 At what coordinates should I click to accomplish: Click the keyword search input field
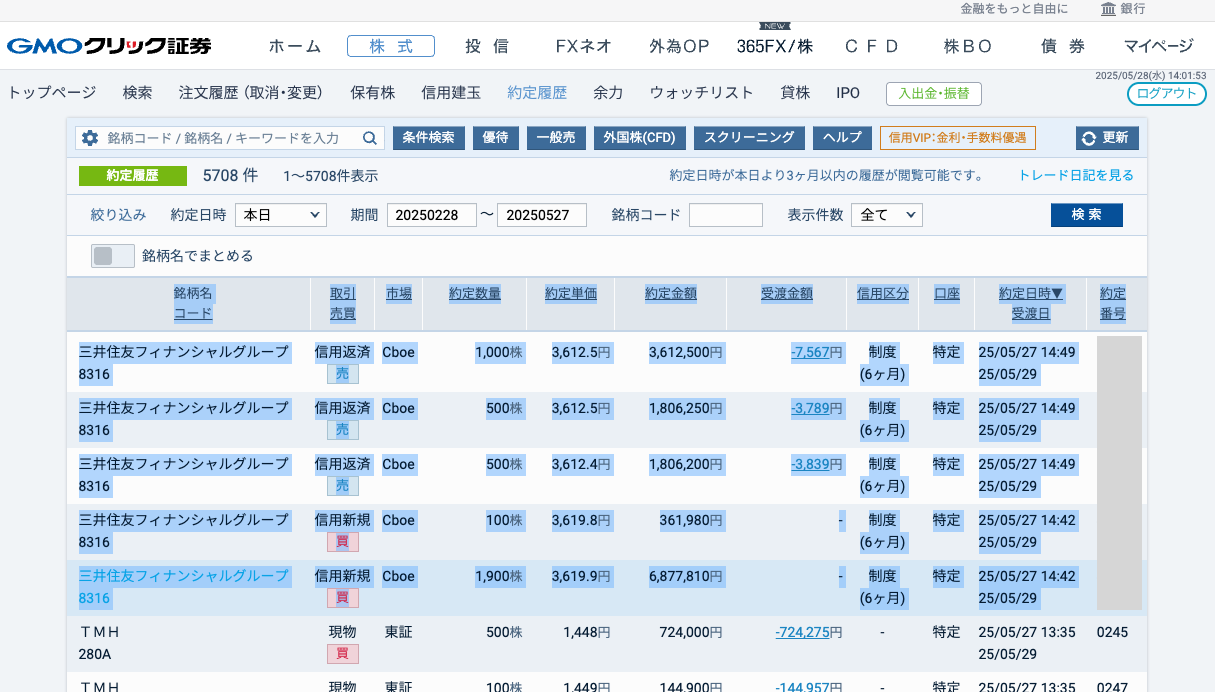click(231, 138)
